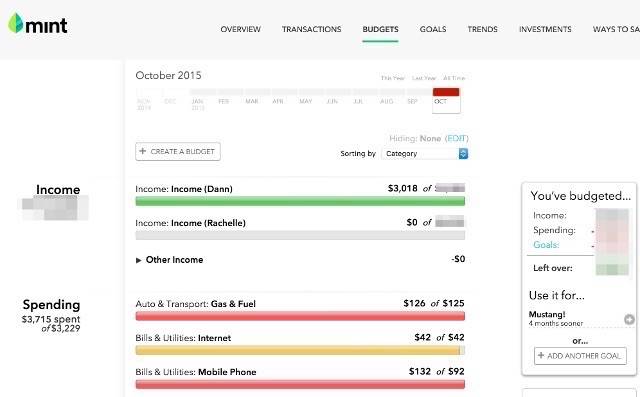Click the Left over label
This screenshot has width=640, height=397.
pos(553,268)
